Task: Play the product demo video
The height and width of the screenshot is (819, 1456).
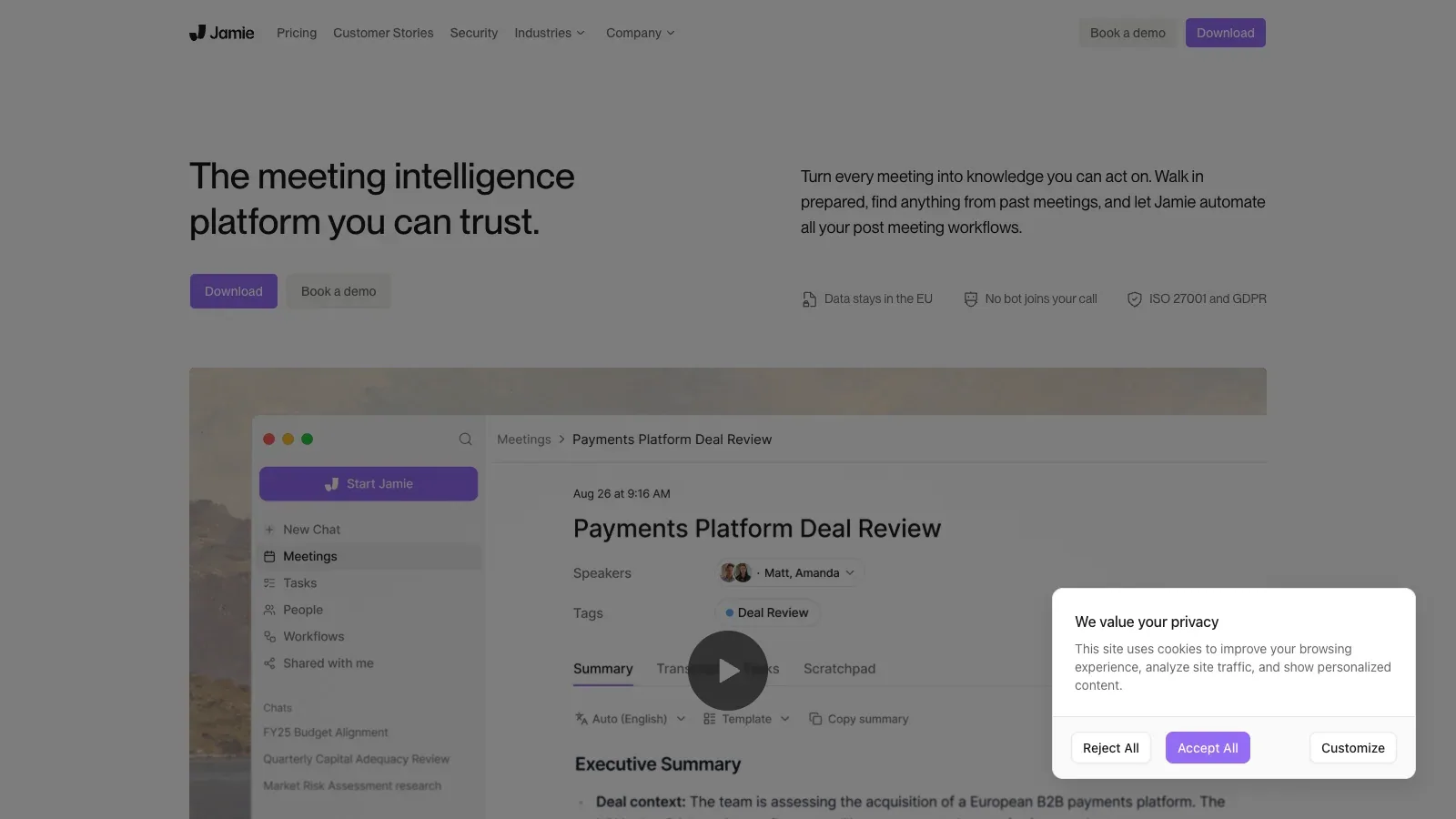Action: coord(728,671)
